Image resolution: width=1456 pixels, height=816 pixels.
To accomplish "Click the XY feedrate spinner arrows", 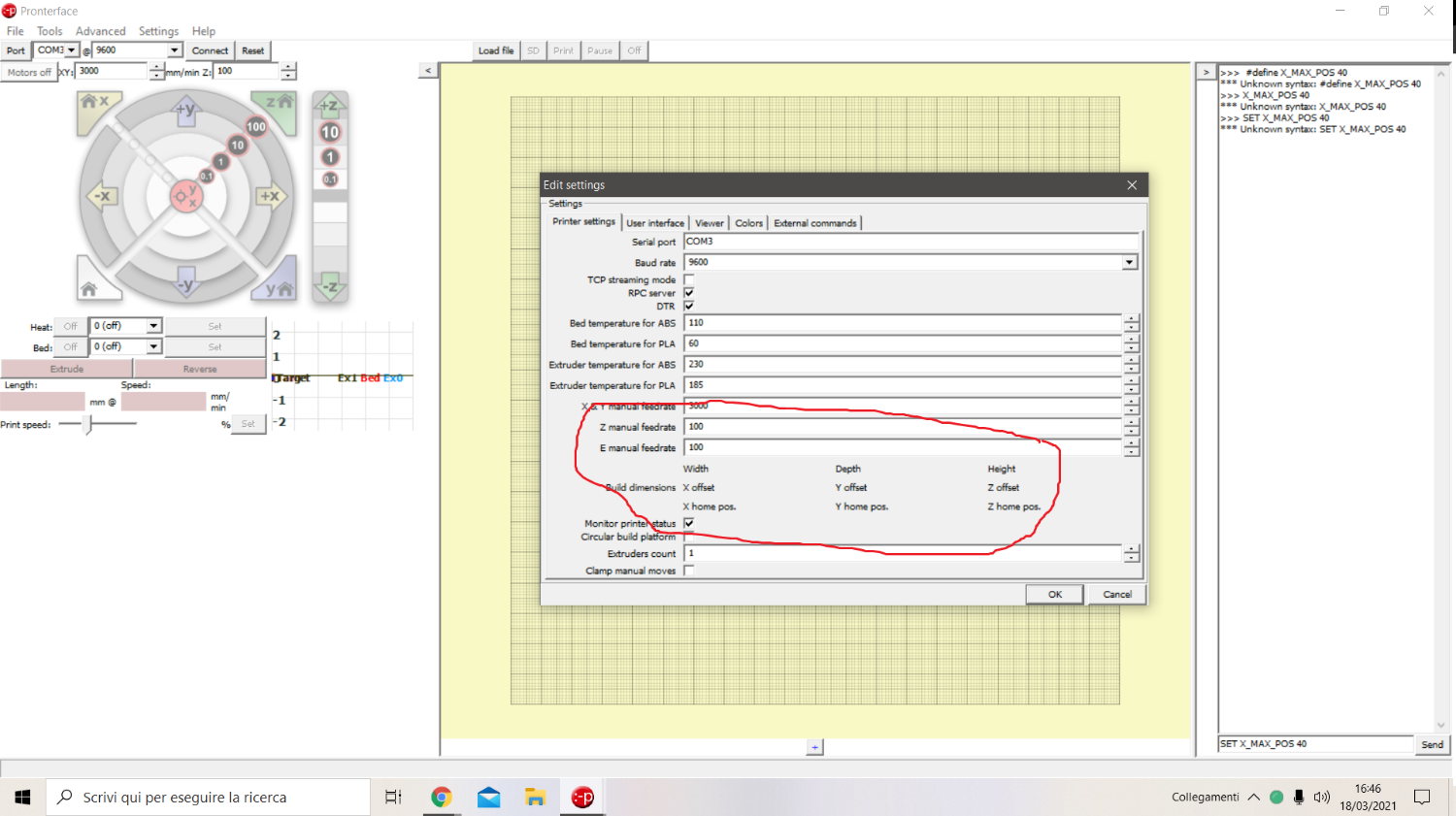I will (156, 71).
